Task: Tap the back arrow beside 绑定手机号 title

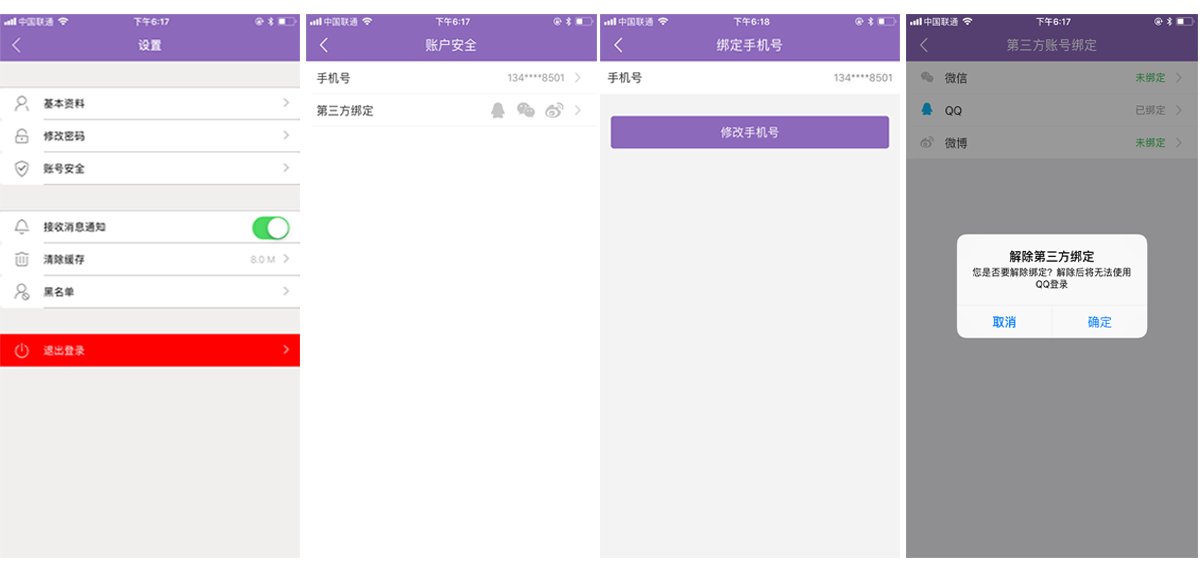Action: [x=618, y=45]
